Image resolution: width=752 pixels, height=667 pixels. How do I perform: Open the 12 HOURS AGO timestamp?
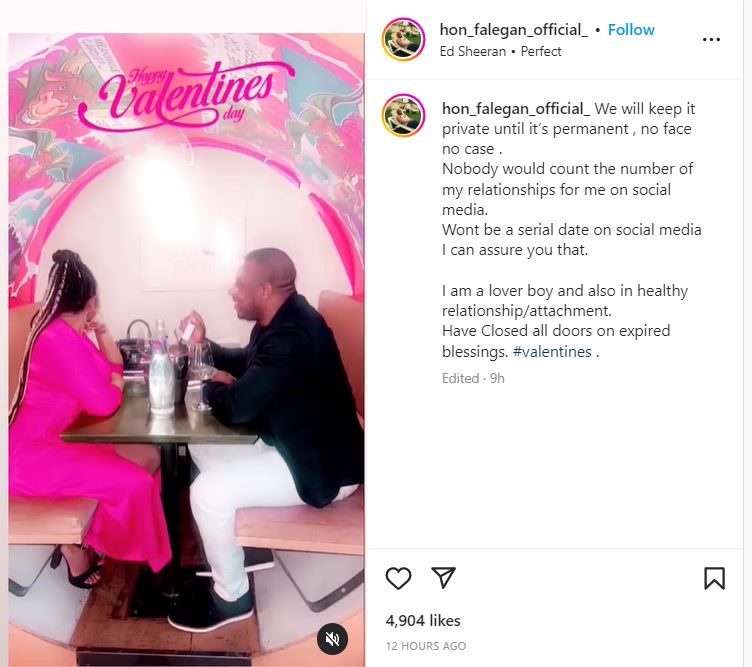pos(426,646)
